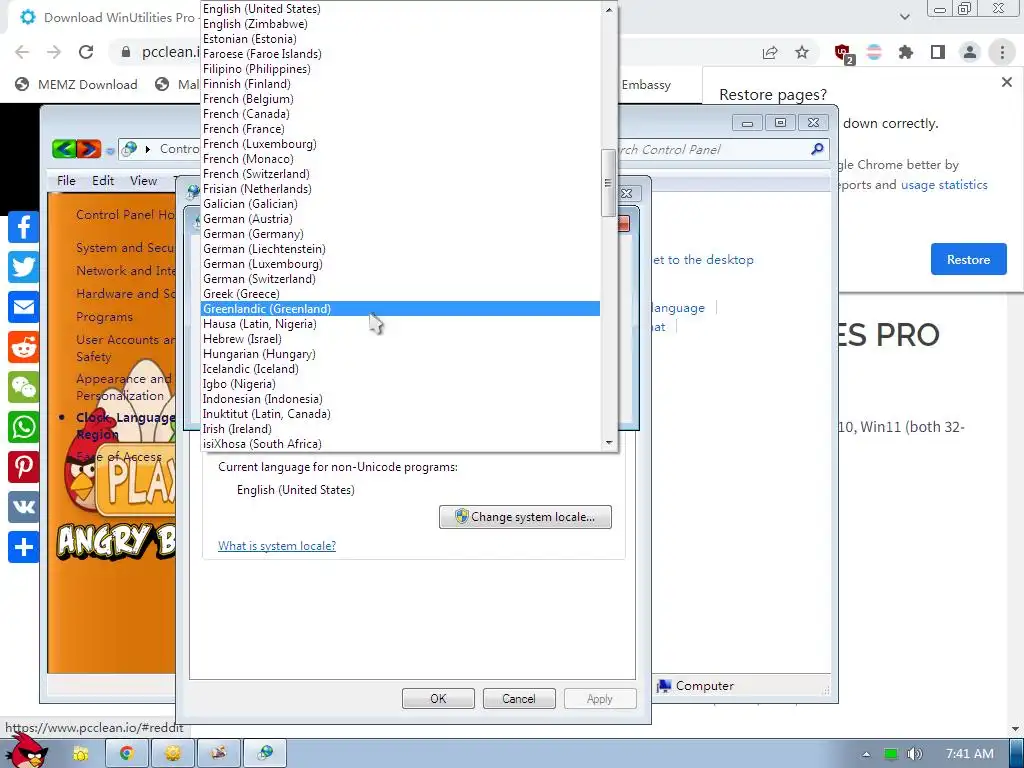1024x768 pixels.
Task: Open Chrome profile avatar
Action: [970, 52]
